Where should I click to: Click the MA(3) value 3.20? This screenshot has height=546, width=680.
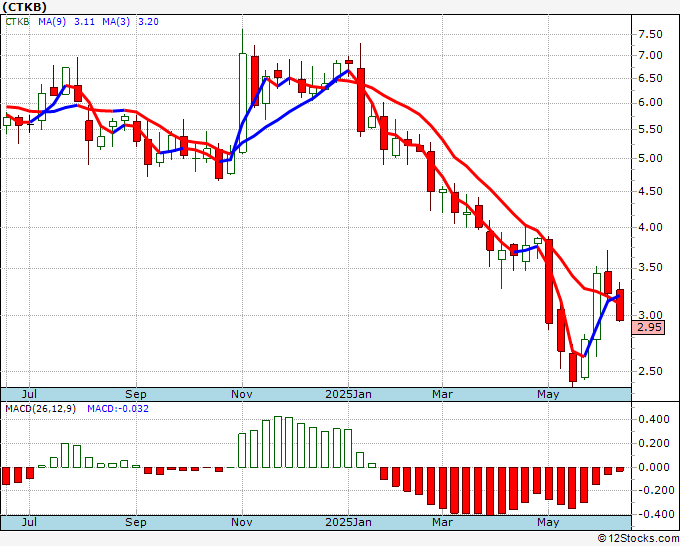tap(148, 21)
